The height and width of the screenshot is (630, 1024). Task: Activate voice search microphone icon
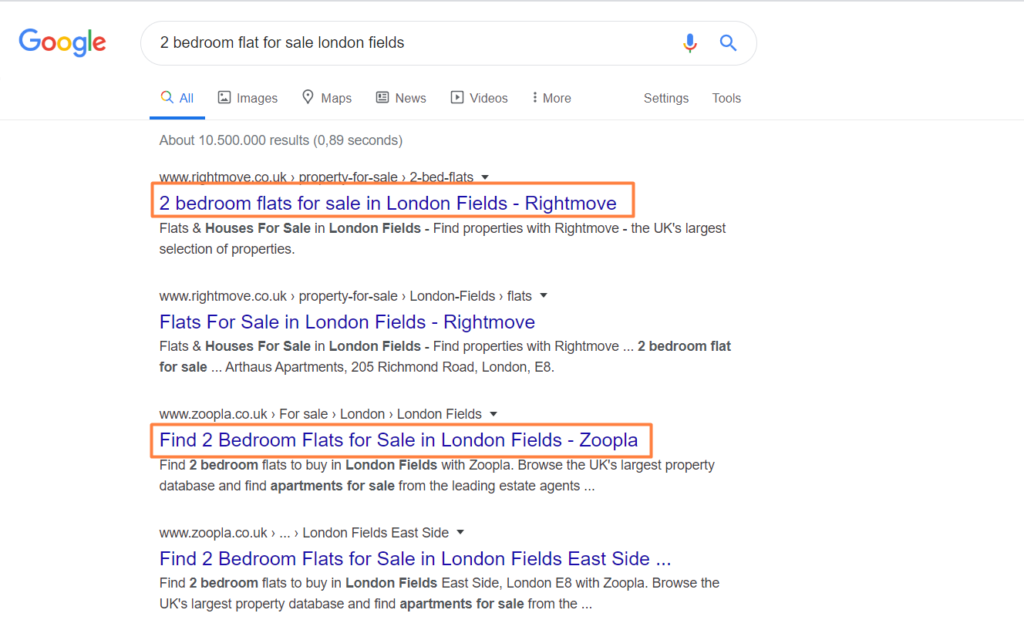(x=690, y=43)
